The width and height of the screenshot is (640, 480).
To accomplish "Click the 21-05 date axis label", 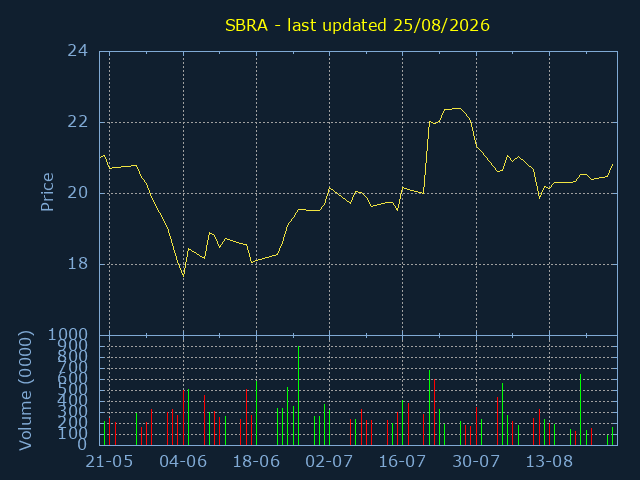I will tap(109, 462).
